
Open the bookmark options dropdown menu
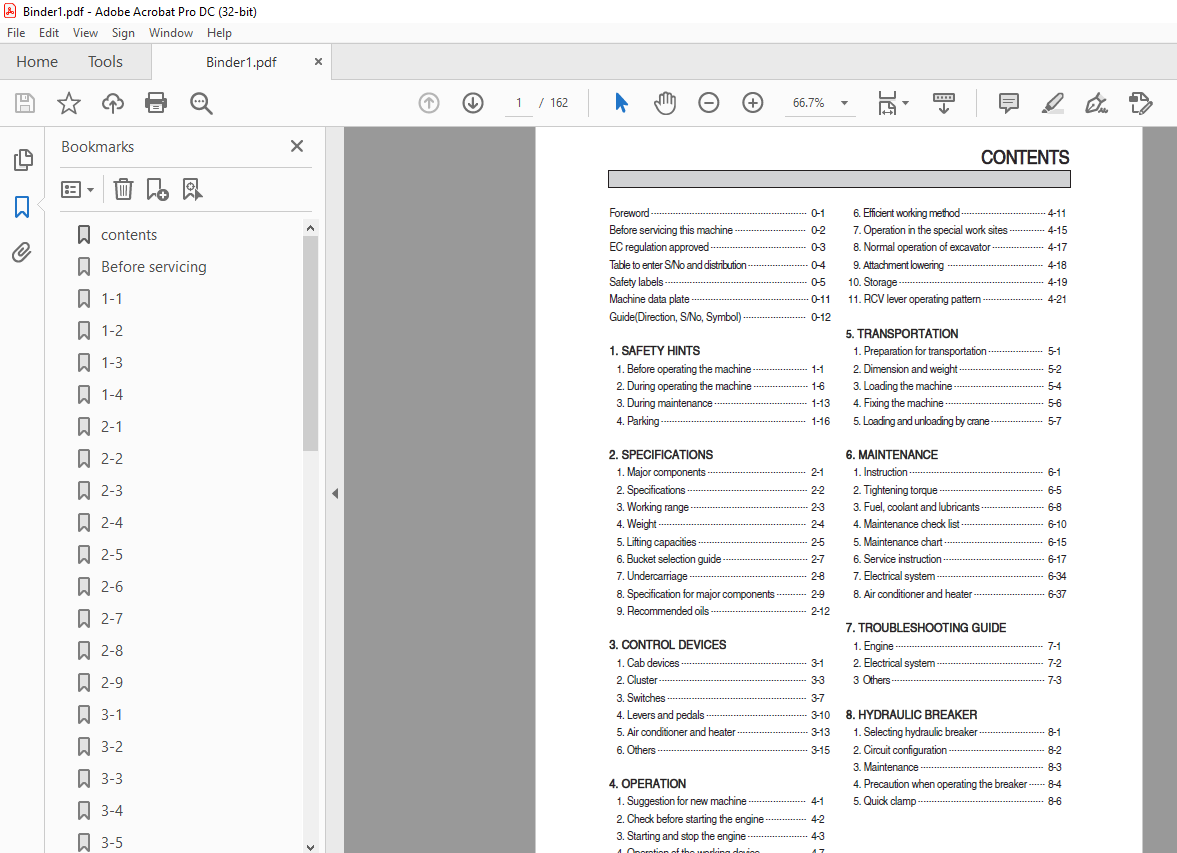click(x=77, y=189)
